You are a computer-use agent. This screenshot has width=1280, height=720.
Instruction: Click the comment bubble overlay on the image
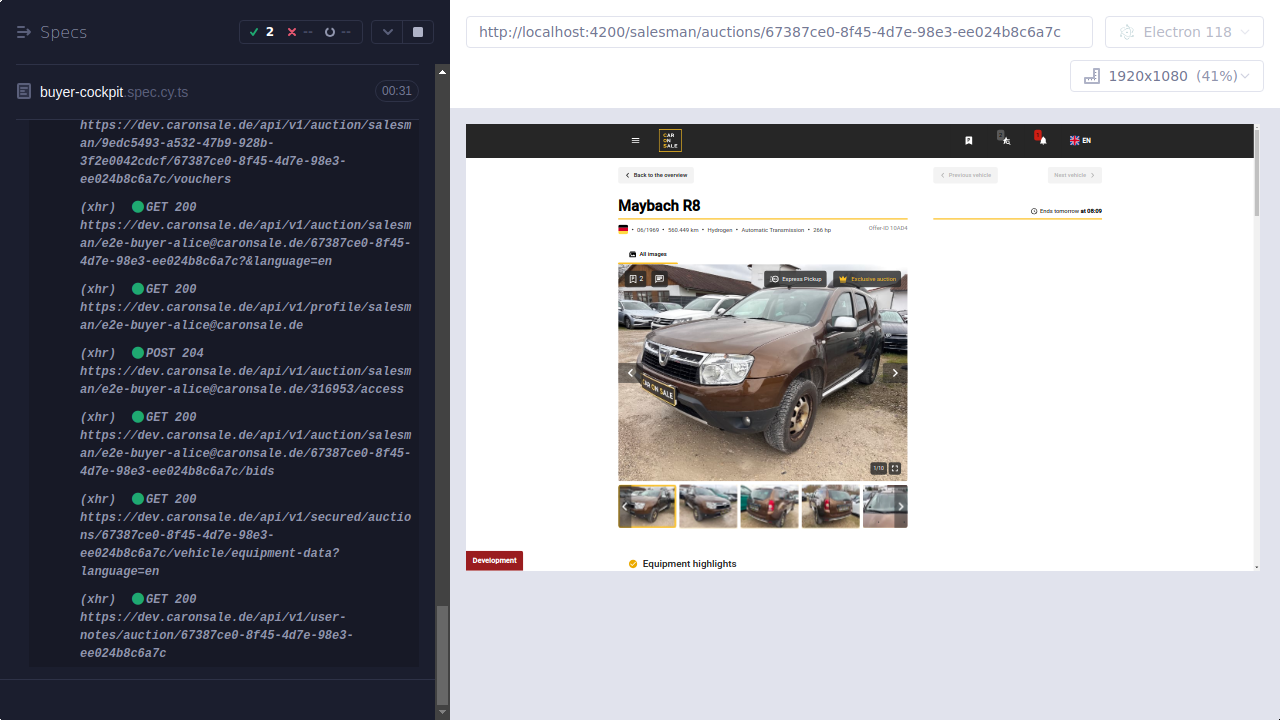point(658,278)
